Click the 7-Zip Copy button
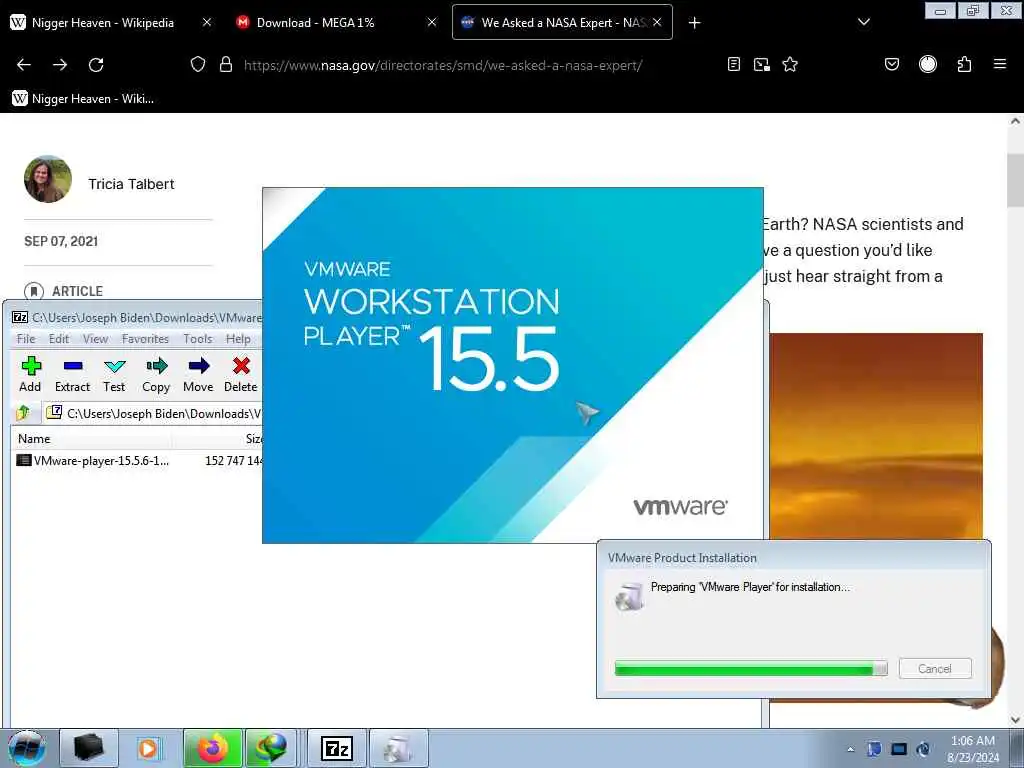 pyautogui.click(x=156, y=374)
